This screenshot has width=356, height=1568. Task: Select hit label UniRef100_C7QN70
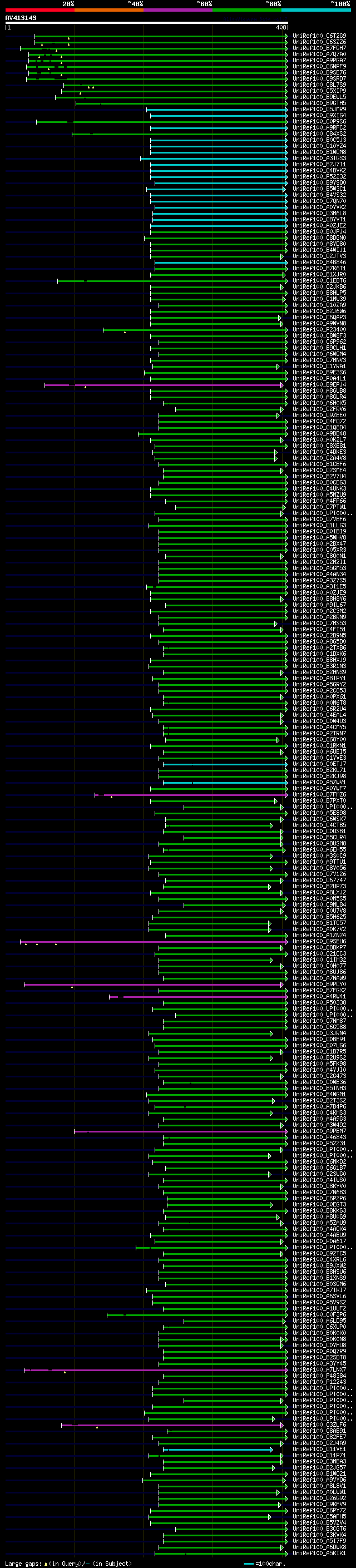pos(319,201)
